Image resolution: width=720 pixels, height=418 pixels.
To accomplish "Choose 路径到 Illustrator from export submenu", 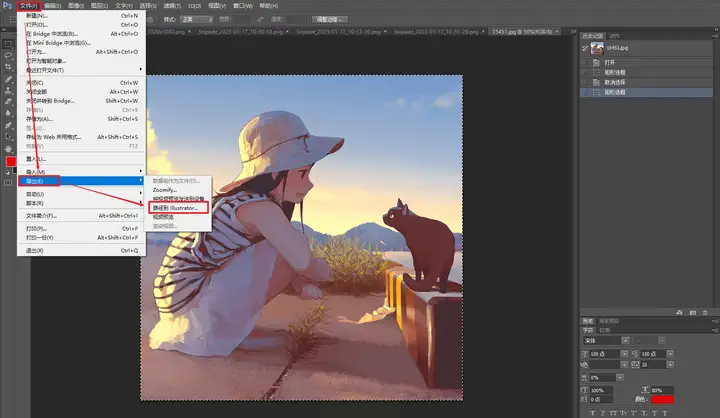I will [x=176, y=207].
